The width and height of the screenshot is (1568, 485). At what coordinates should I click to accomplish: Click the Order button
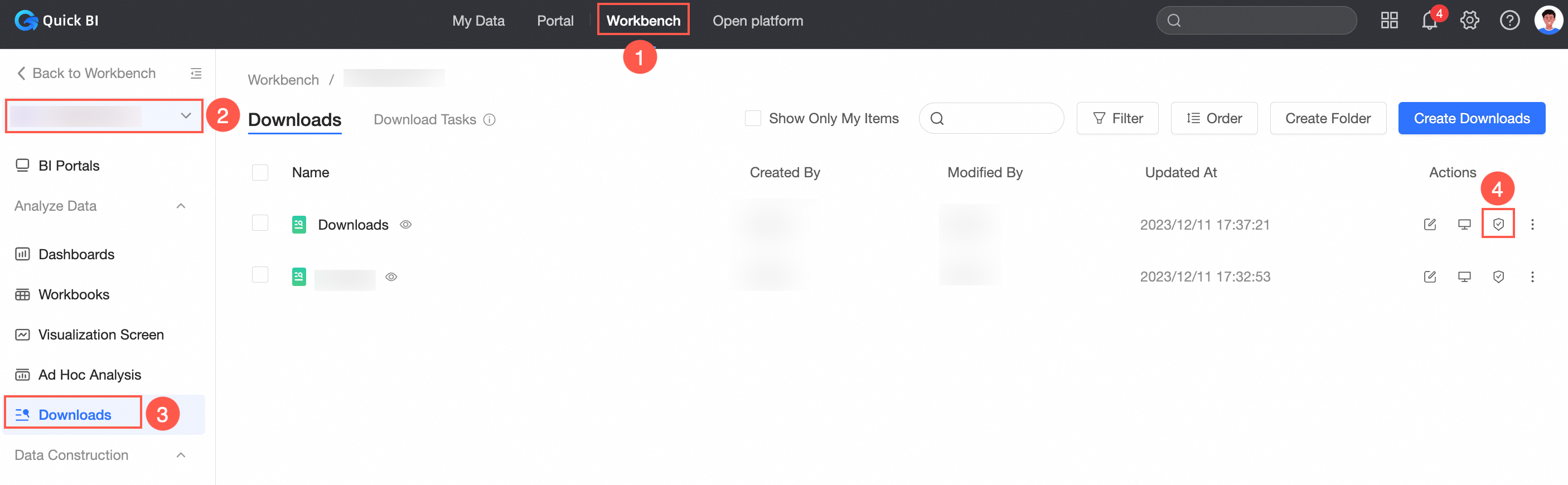1214,118
